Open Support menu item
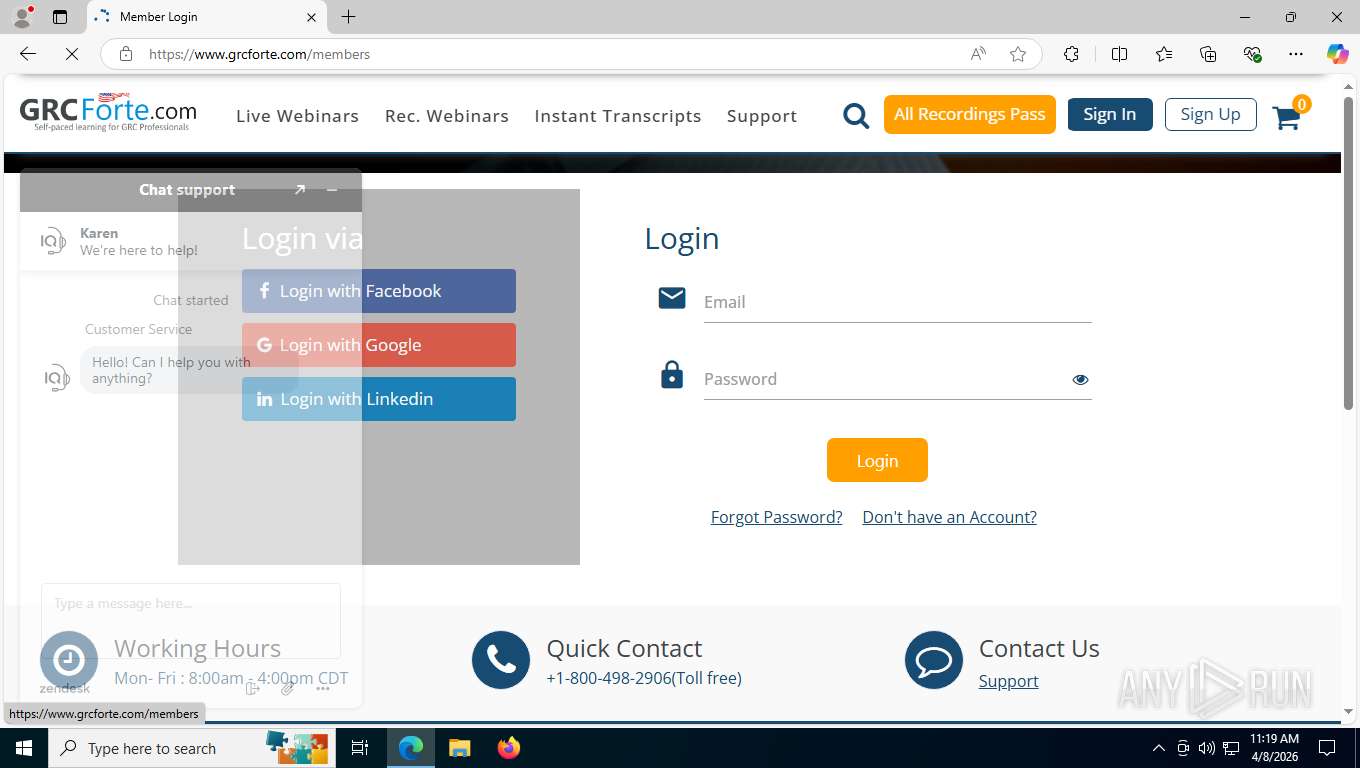 tap(762, 116)
